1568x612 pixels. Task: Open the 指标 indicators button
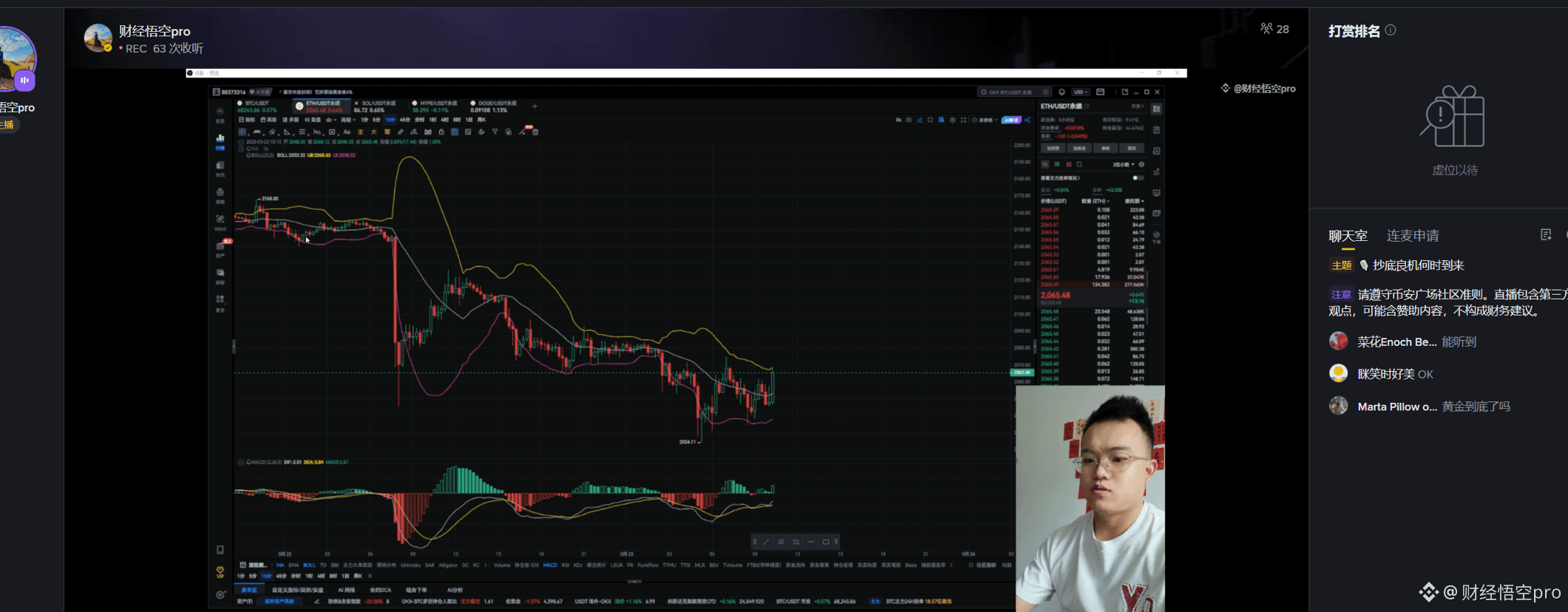point(247,120)
